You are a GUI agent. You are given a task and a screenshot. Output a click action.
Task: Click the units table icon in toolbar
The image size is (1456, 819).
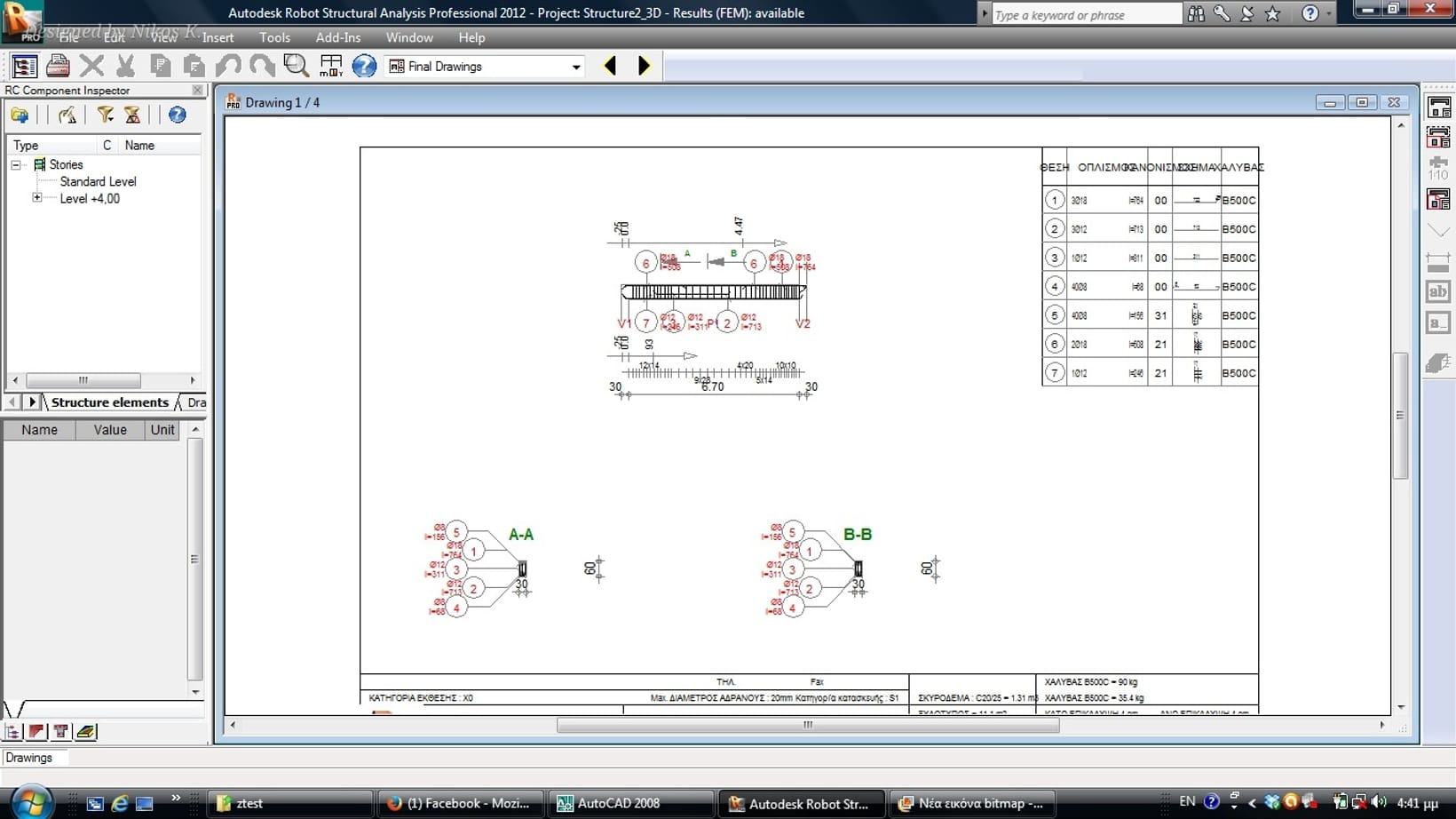[331, 66]
